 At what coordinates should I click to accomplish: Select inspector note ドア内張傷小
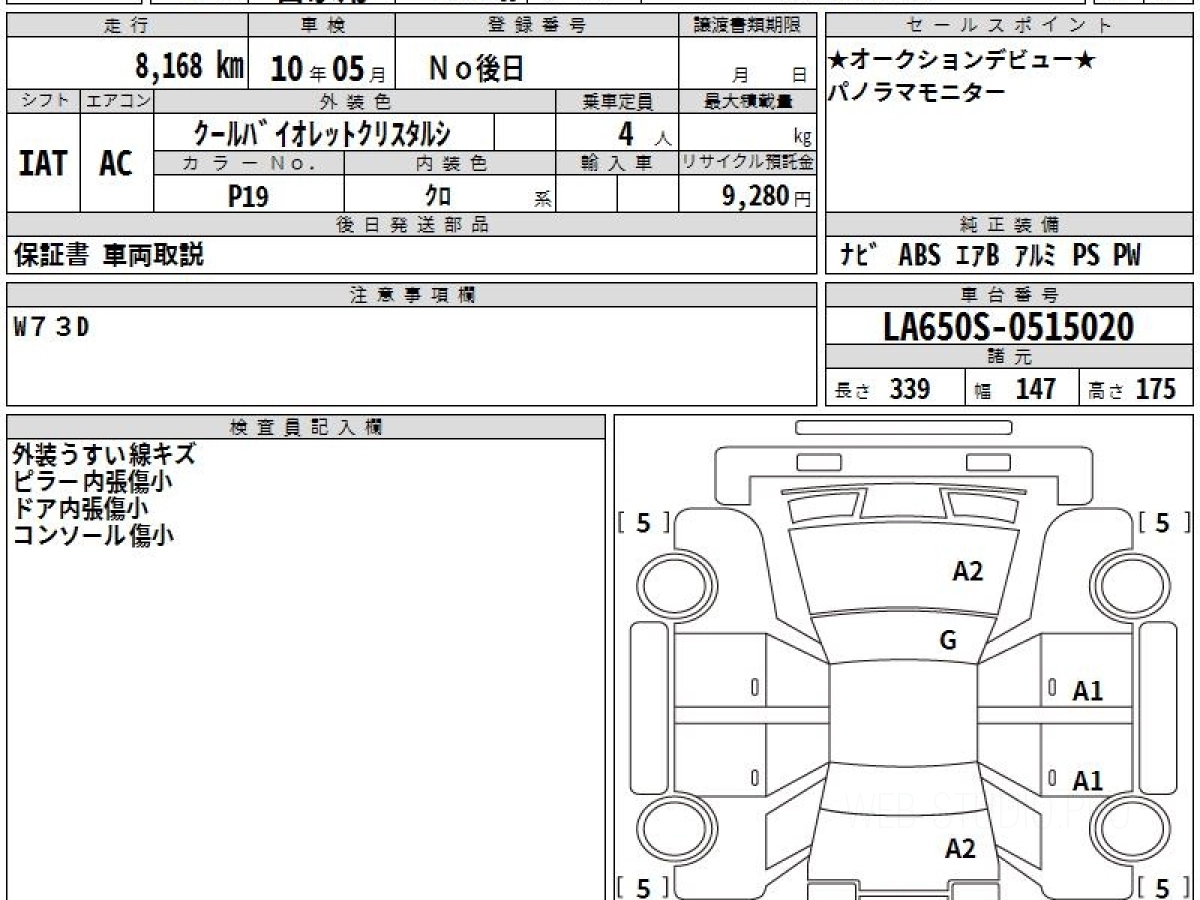point(80,509)
